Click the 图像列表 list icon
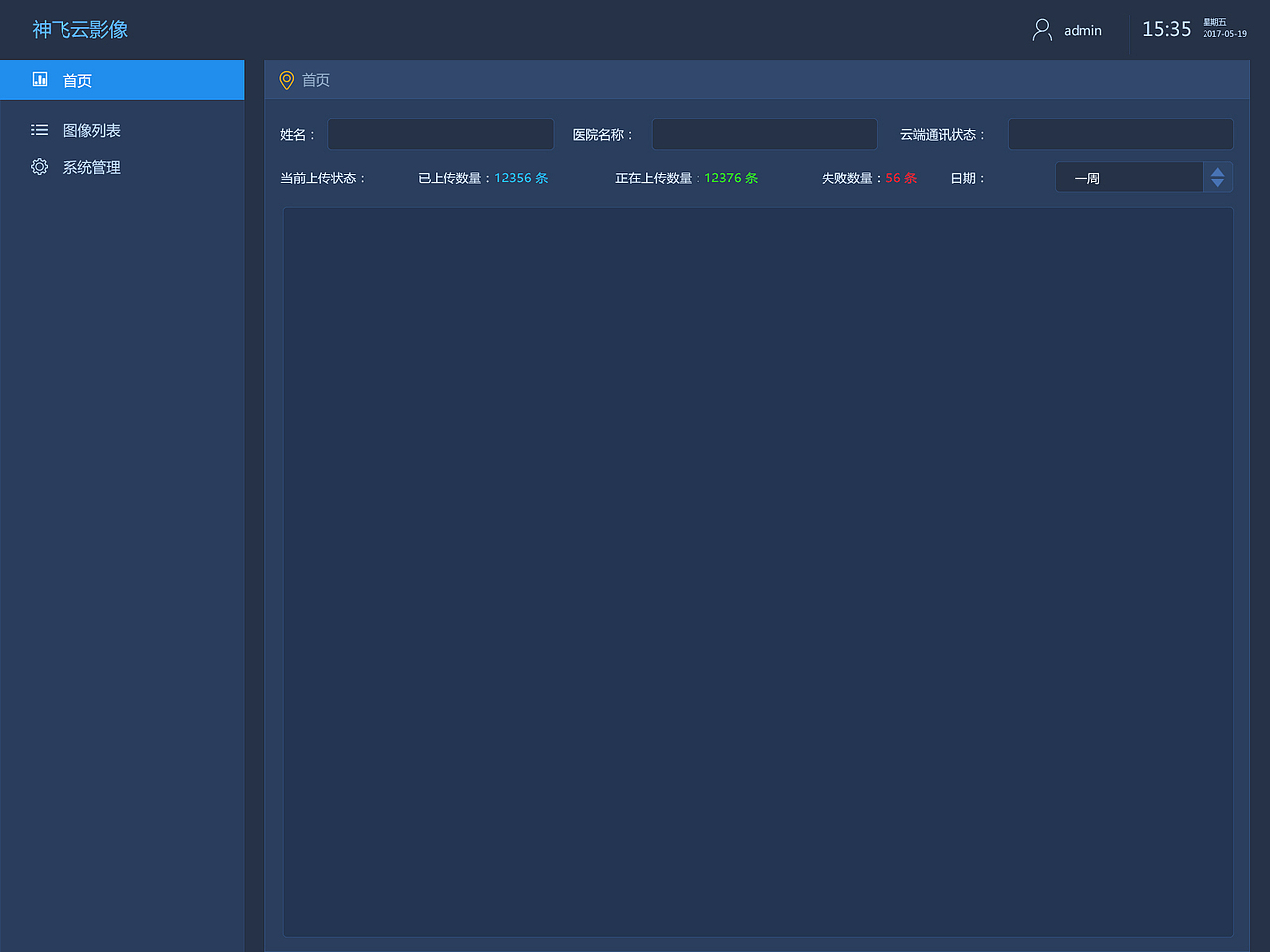This screenshot has width=1270, height=952. (40, 130)
